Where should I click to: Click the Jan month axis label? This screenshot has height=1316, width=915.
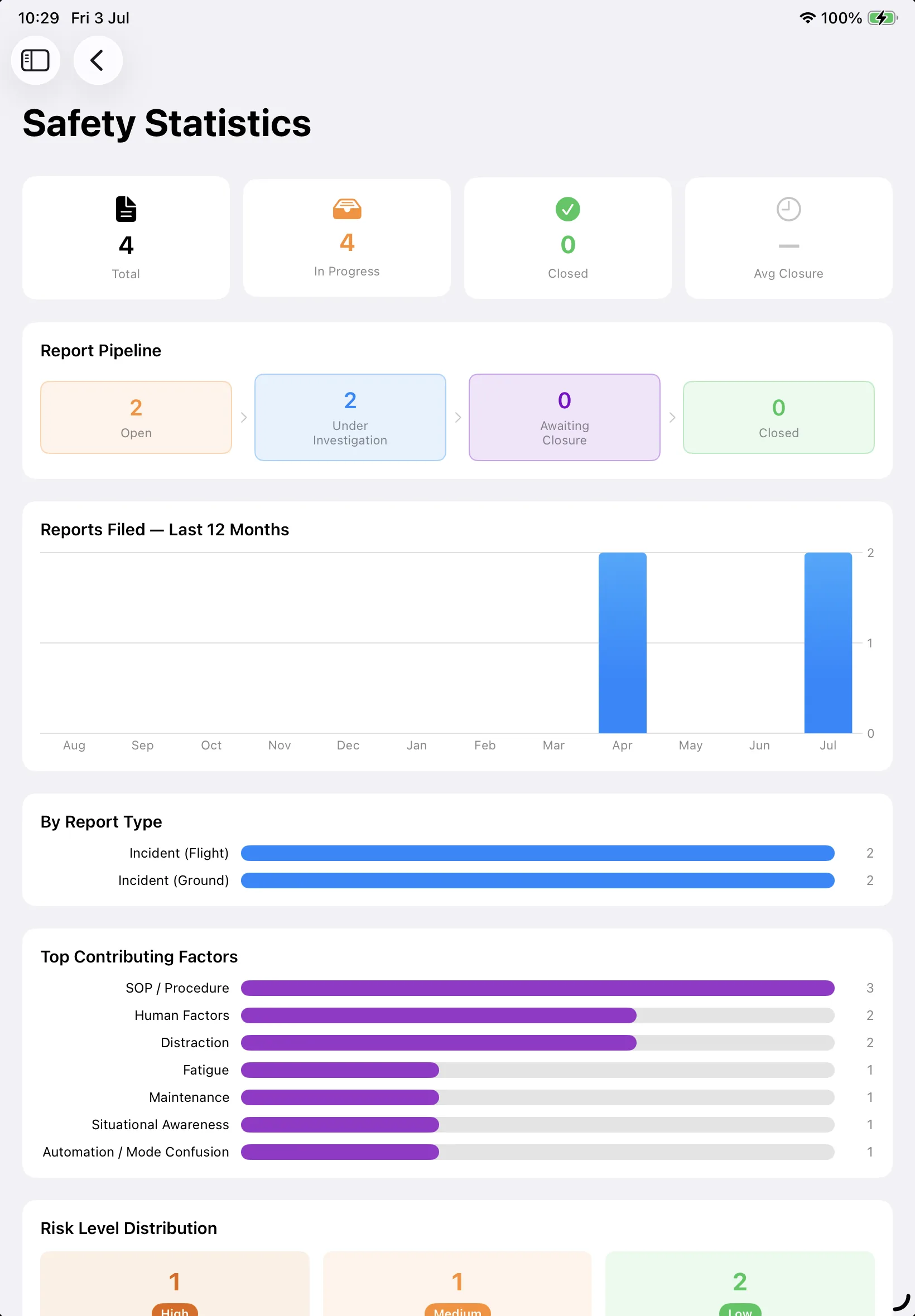[x=417, y=746]
